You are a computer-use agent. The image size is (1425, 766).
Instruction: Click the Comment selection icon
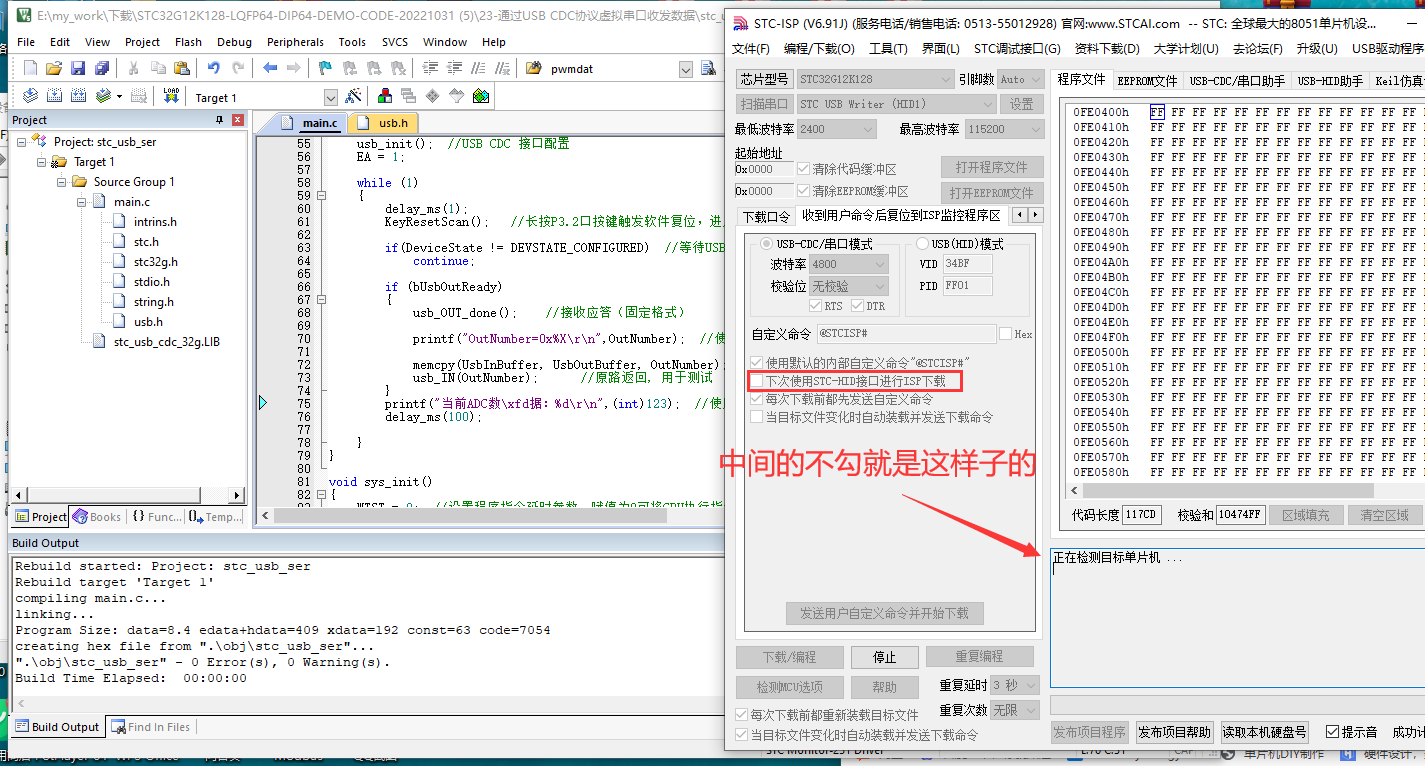[x=479, y=68]
